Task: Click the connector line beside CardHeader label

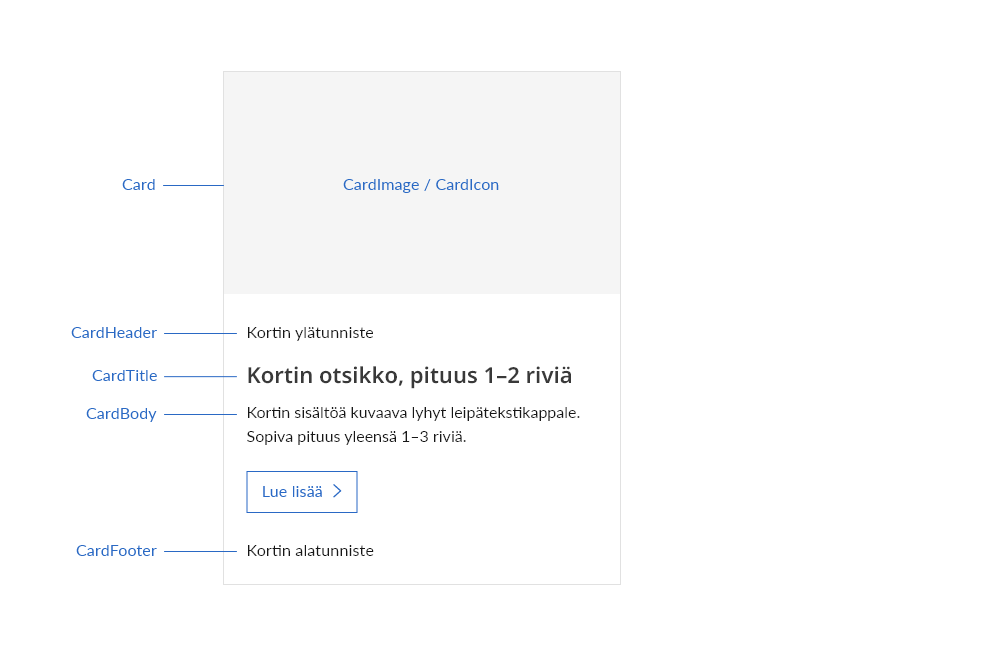Action: tap(200, 333)
